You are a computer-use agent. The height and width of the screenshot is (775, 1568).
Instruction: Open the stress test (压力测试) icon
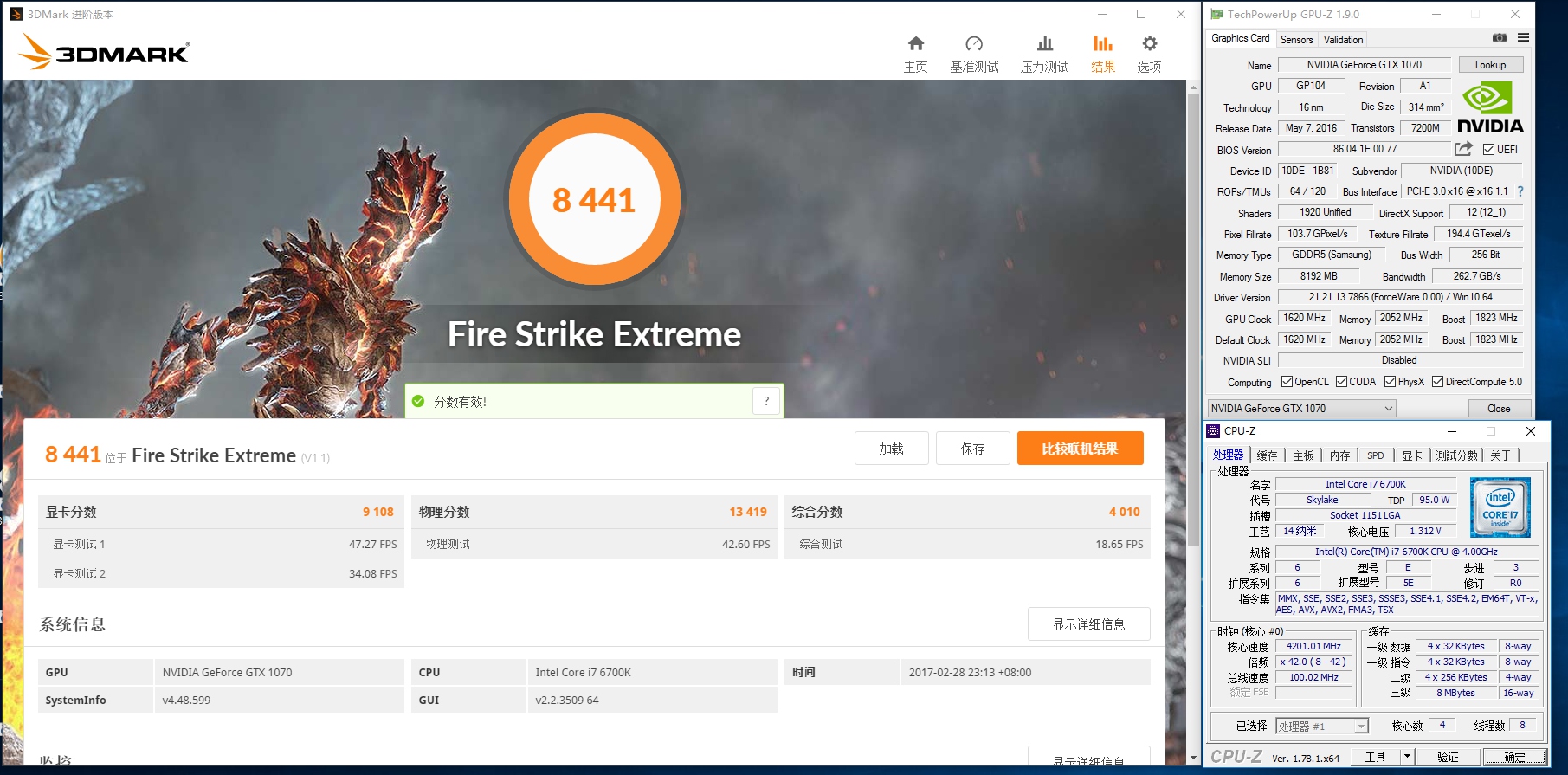(1045, 43)
